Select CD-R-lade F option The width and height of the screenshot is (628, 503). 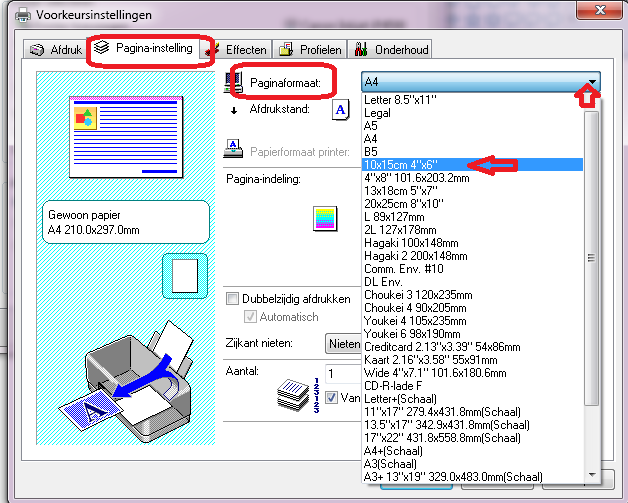point(472,385)
